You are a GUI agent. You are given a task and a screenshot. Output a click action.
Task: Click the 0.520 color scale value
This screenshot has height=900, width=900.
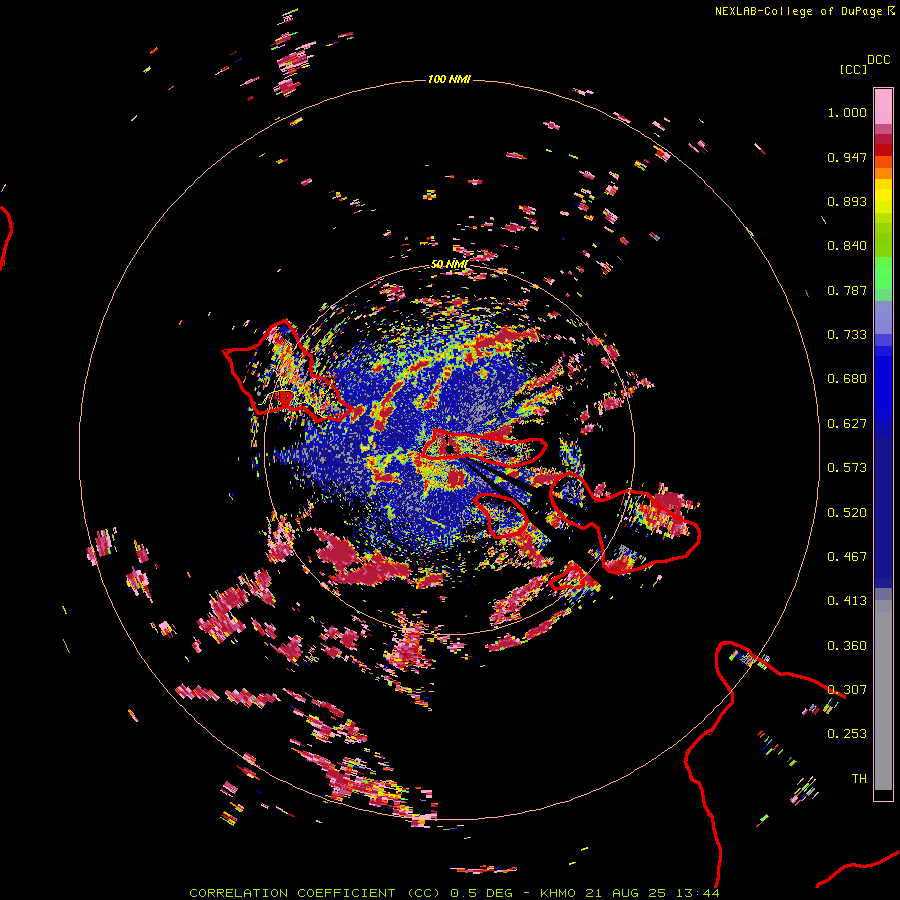847,513
